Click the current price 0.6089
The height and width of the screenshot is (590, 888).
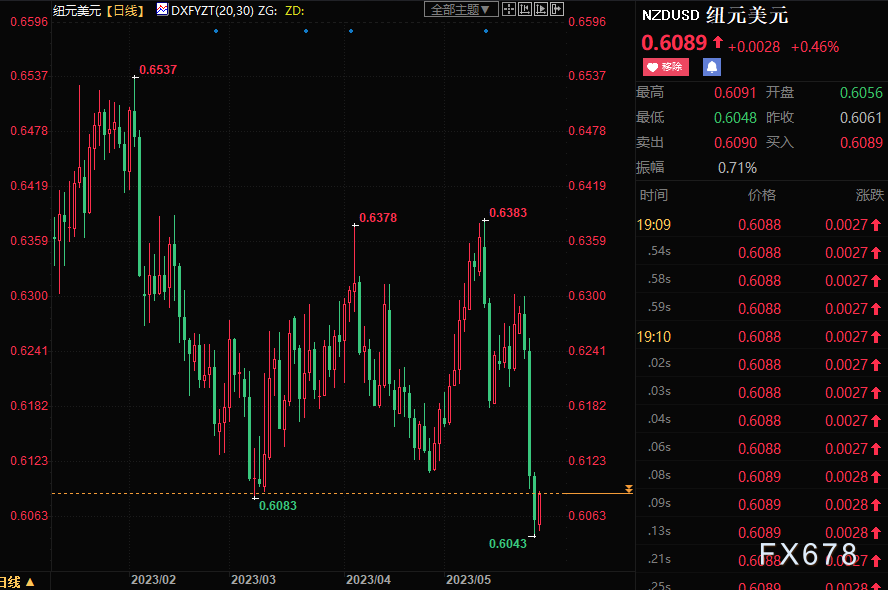coord(674,43)
